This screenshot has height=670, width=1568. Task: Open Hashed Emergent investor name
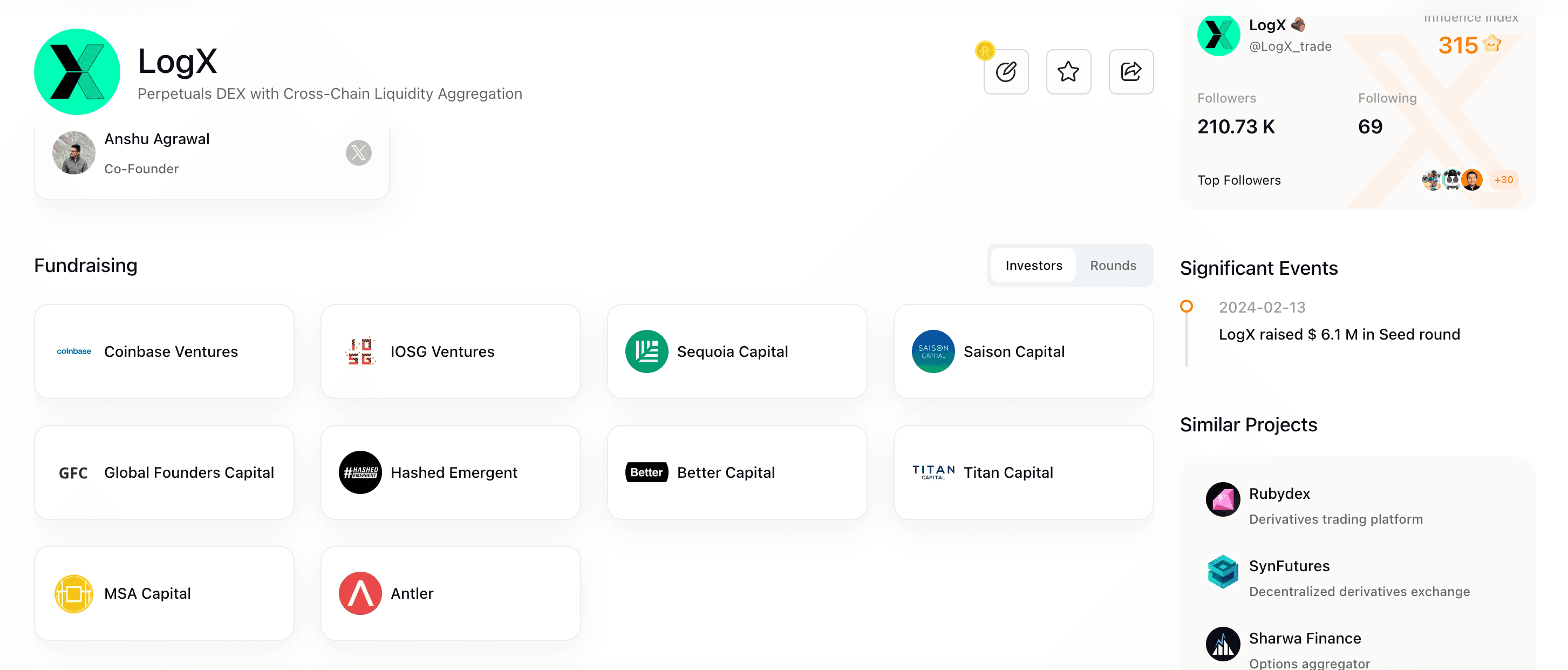coord(454,472)
